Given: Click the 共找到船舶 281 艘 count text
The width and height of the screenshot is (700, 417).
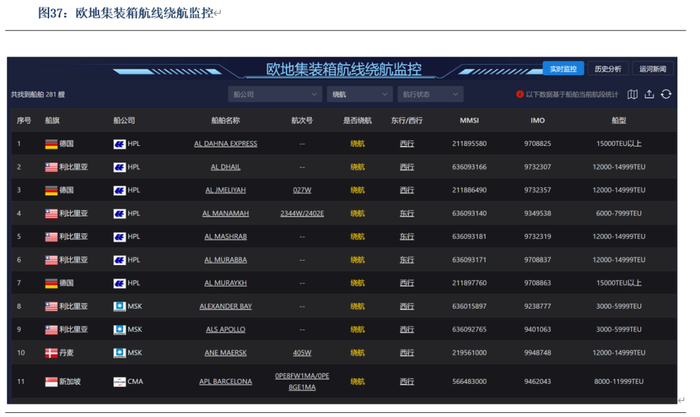Looking at the screenshot, I should [38, 95].
